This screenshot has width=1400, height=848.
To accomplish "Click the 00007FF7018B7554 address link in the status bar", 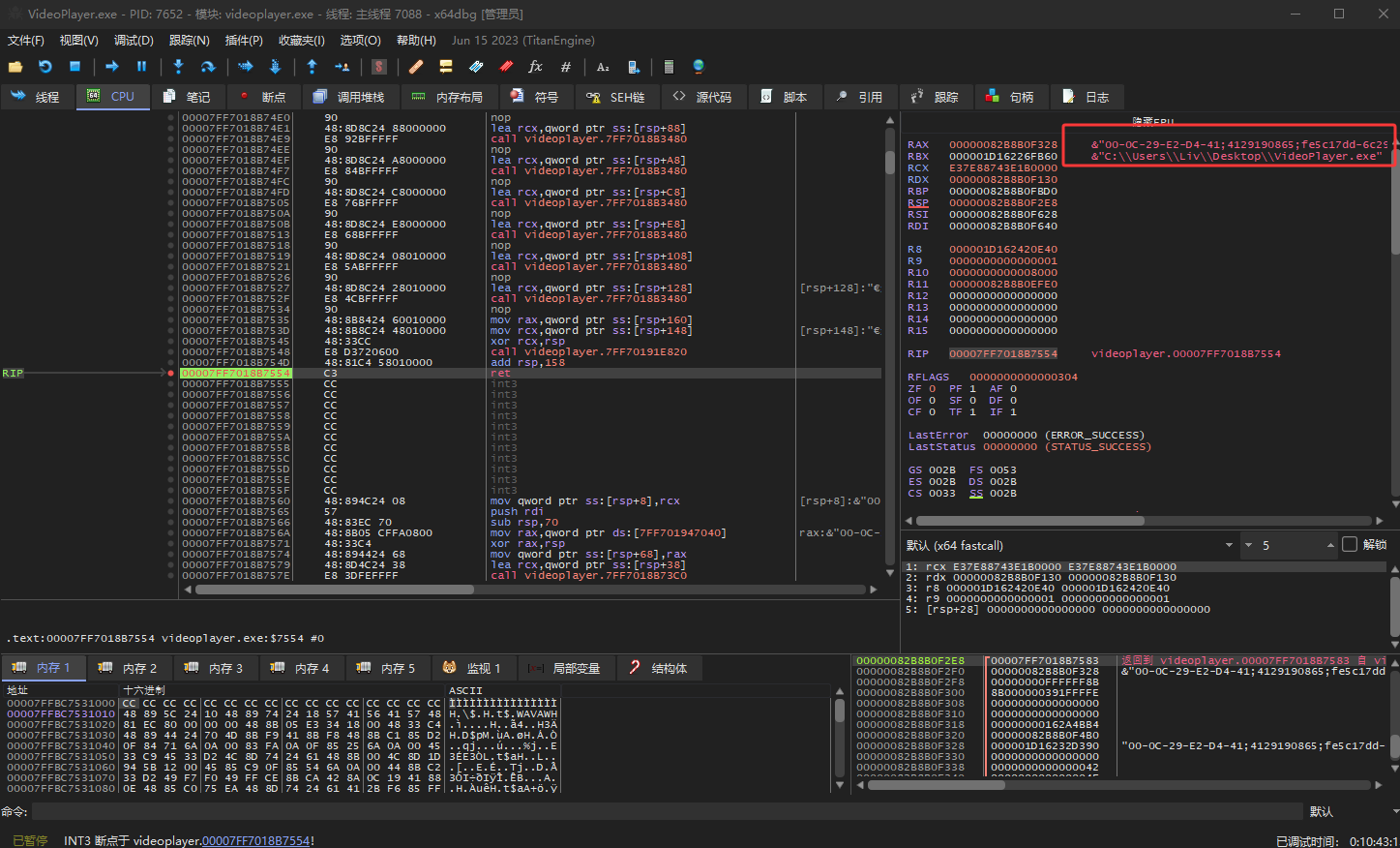I will (255, 841).
